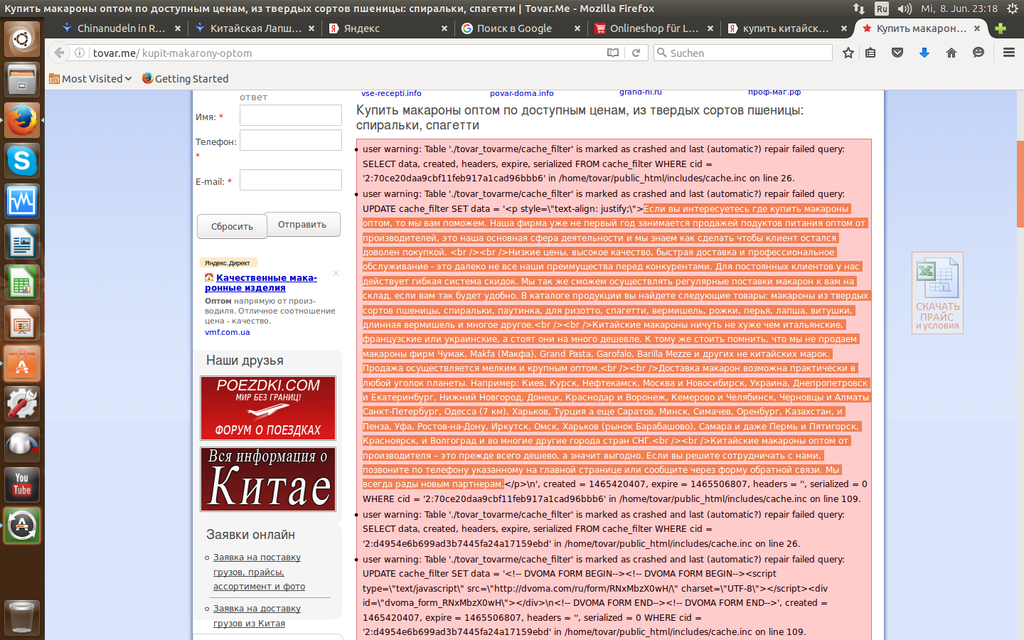Go to Firefox home page icon

click(951, 53)
